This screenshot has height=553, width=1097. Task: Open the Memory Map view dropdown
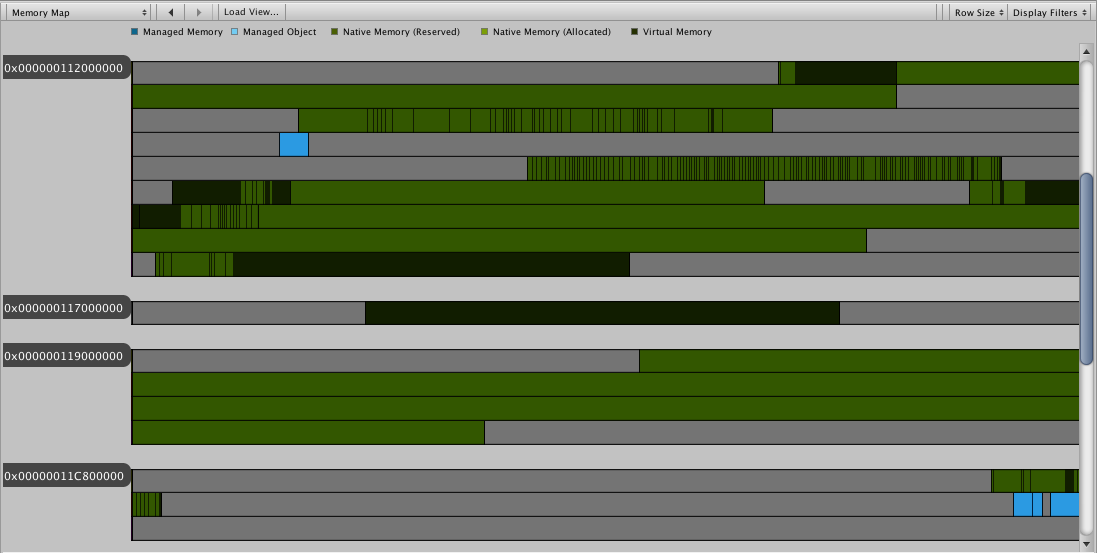point(79,12)
